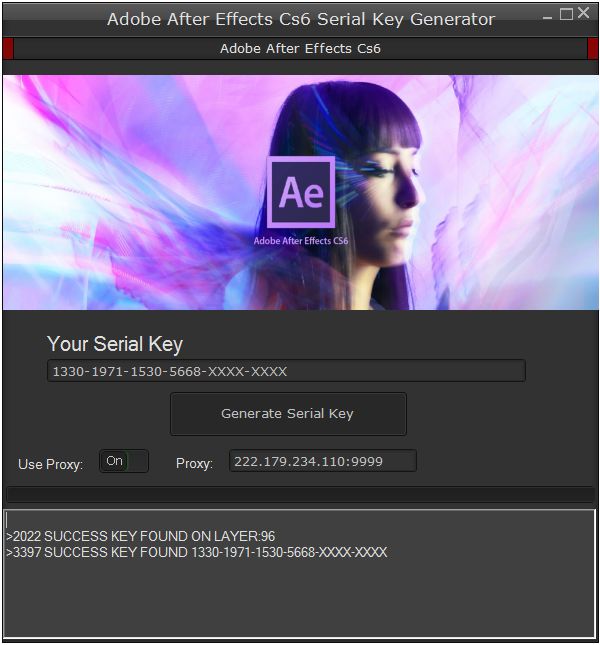
Task: Click the red square at right of header bar
Action: [592, 49]
